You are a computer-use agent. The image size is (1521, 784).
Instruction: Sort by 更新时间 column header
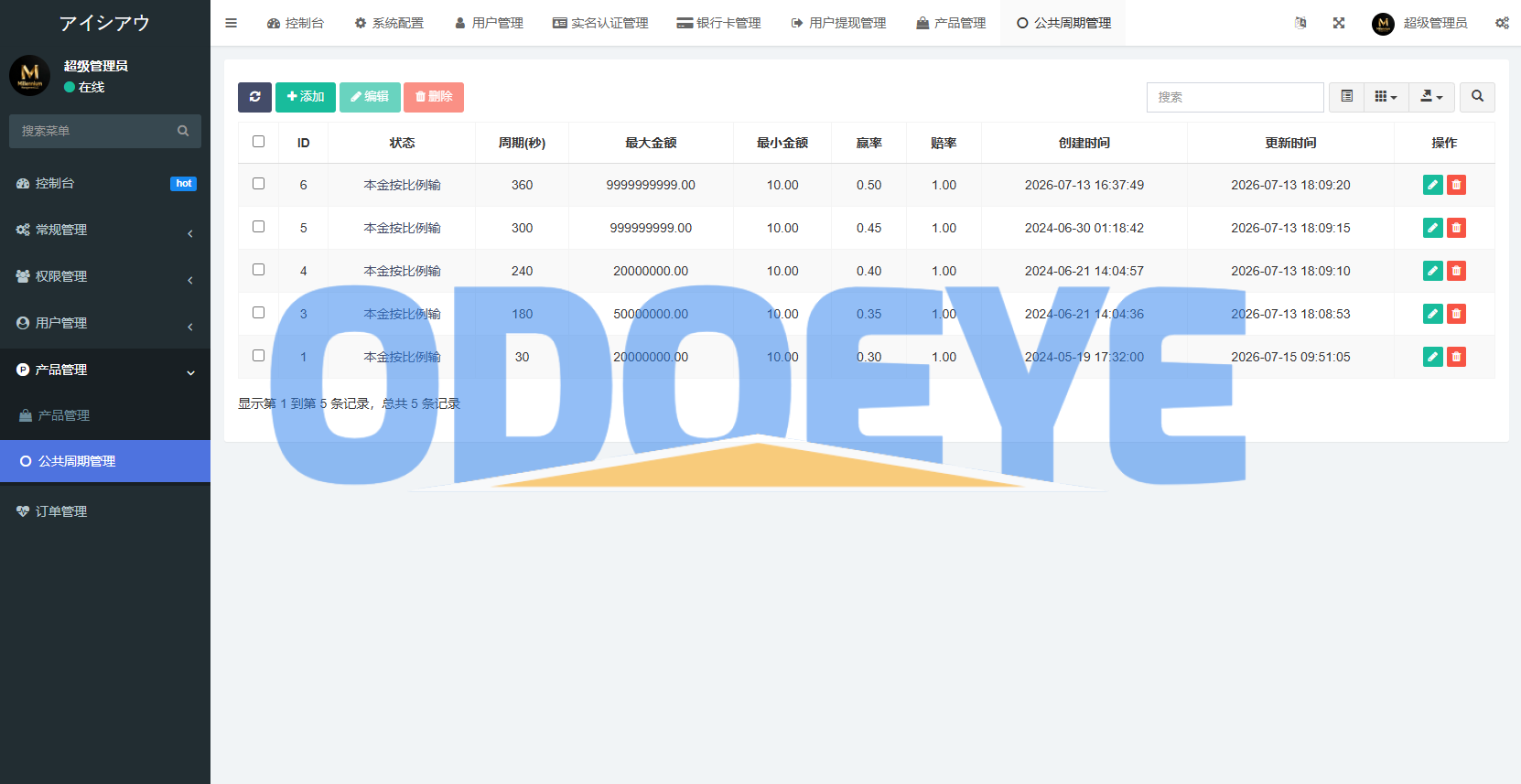click(x=1290, y=143)
